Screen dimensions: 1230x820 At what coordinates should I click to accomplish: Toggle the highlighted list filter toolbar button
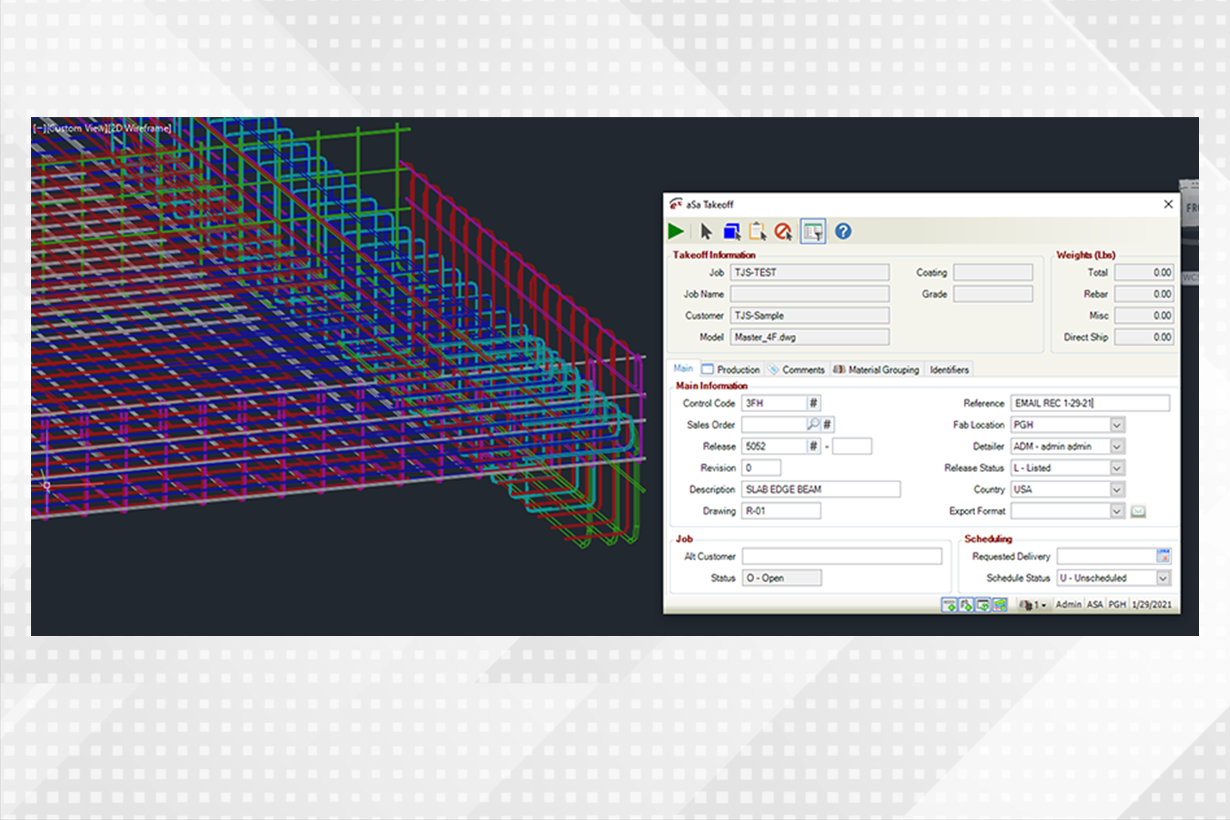(813, 232)
